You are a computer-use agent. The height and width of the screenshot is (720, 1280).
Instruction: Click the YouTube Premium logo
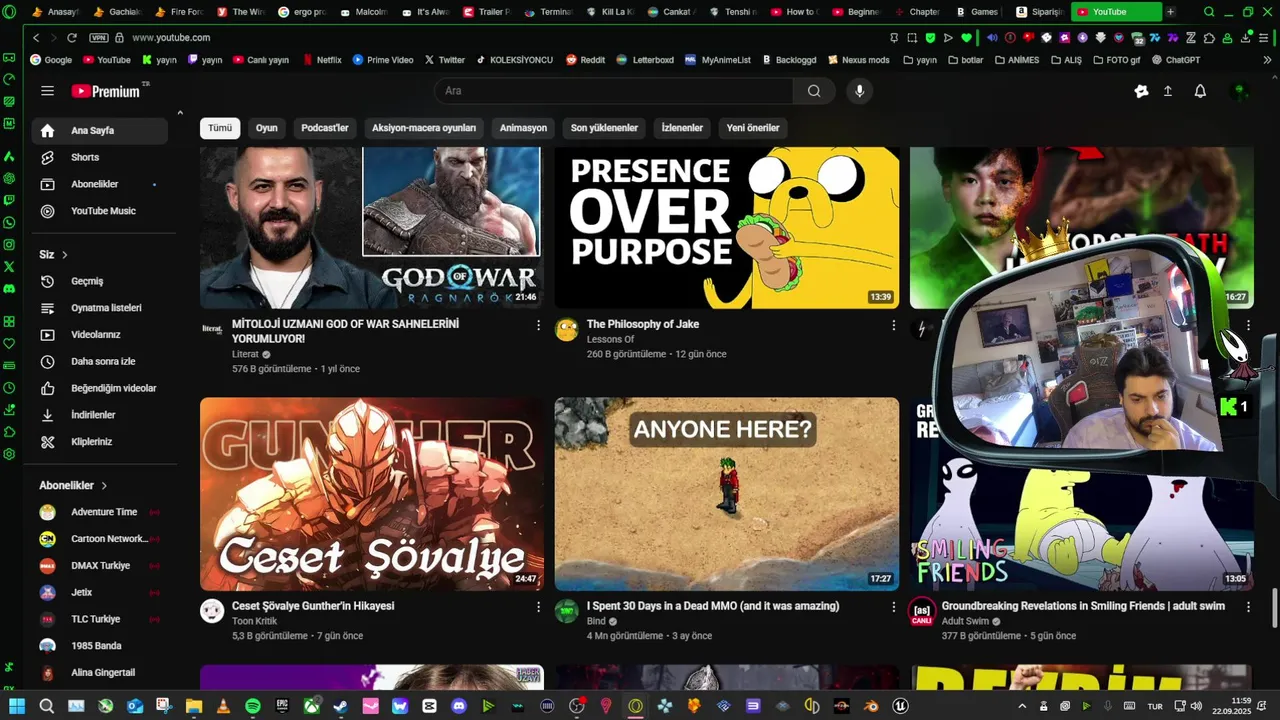point(105,91)
